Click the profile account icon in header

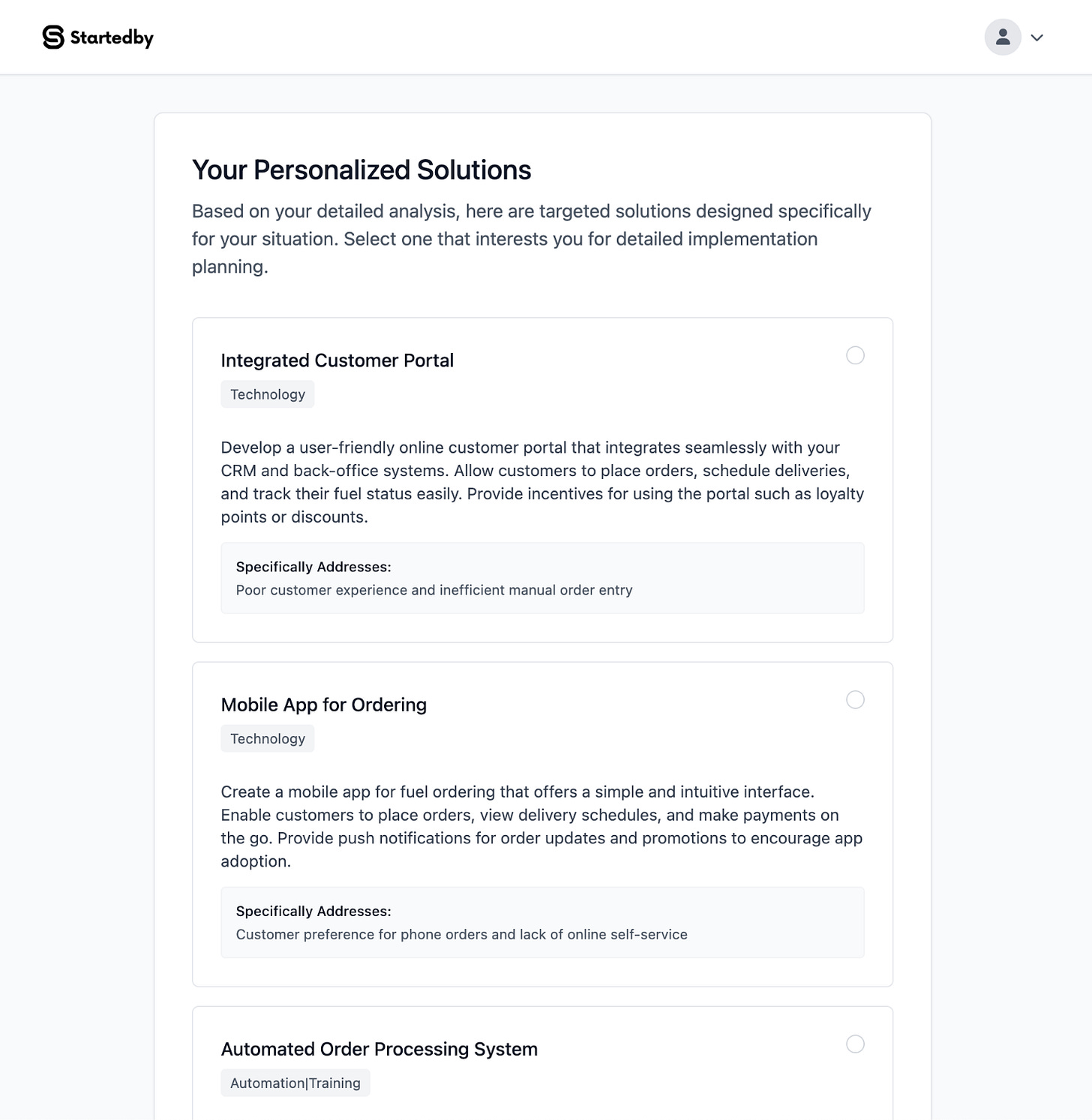[x=1003, y=36]
